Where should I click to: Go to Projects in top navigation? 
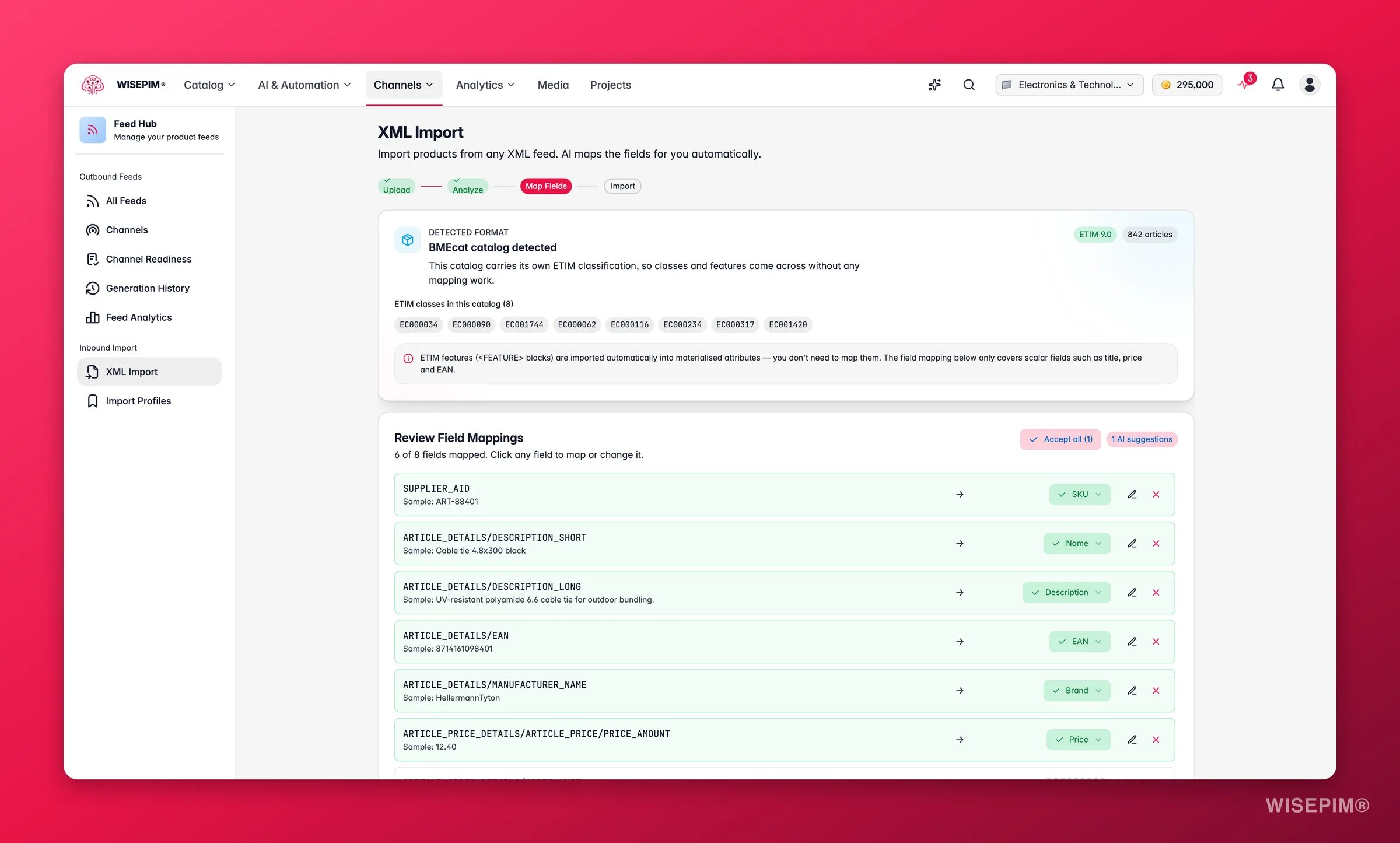pos(610,85)
